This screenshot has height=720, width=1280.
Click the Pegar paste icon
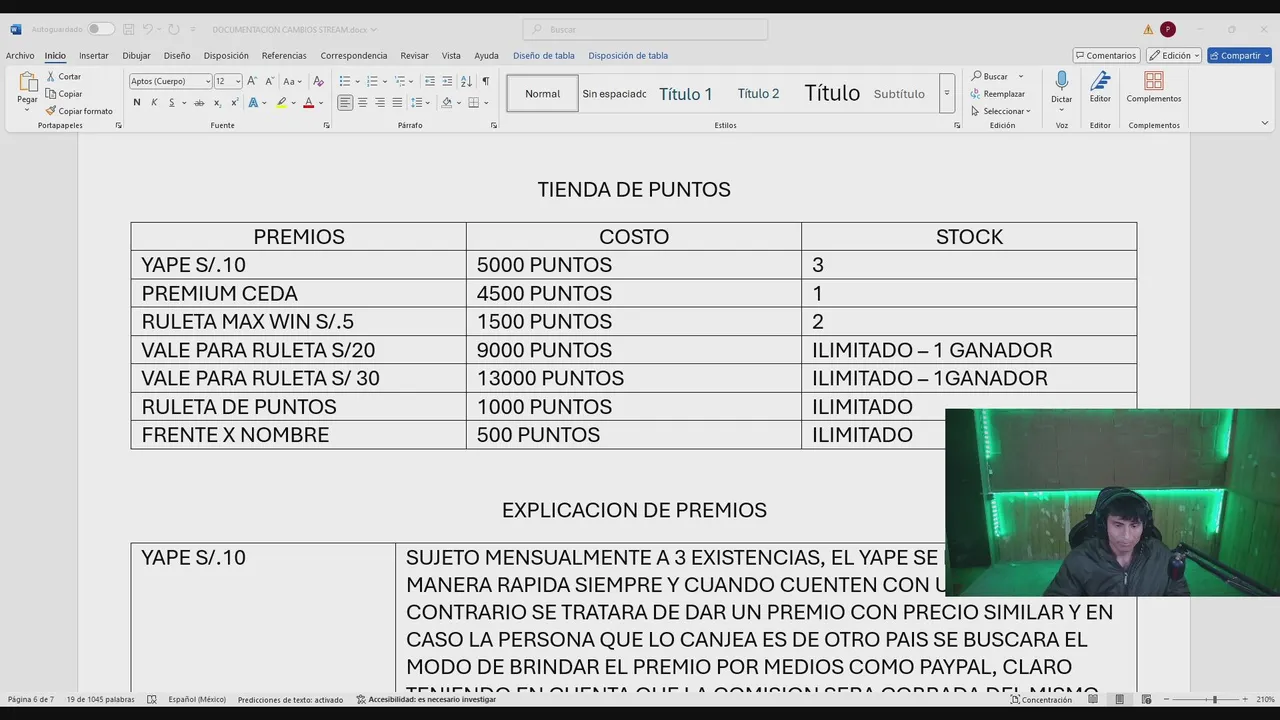(27, 83)
